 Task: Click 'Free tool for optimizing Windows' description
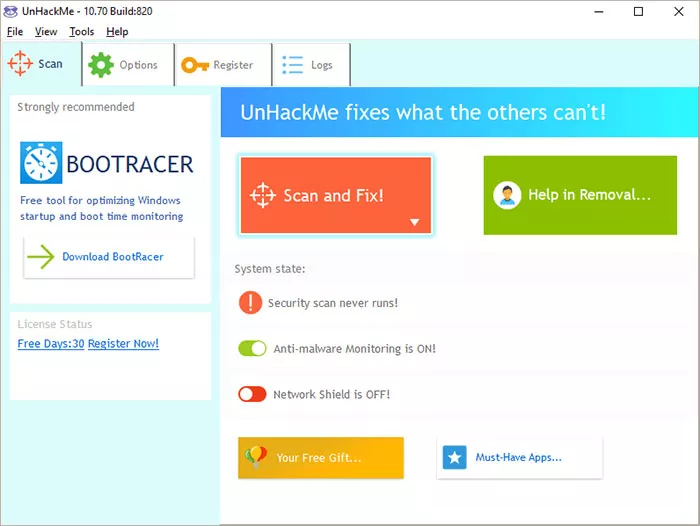click(x=100, y=200)
